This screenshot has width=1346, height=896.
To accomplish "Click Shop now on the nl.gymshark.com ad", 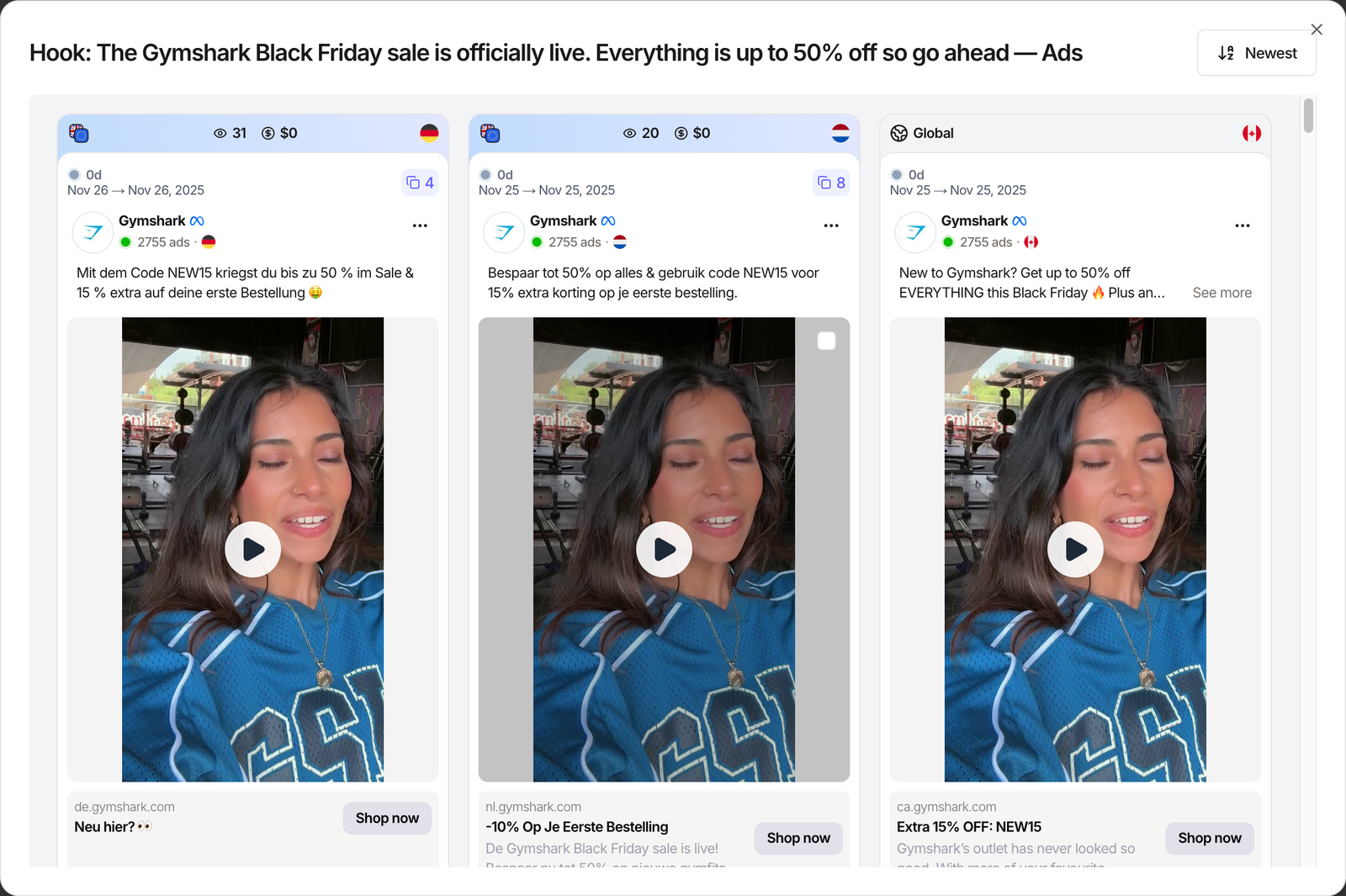I will (798, 838).
